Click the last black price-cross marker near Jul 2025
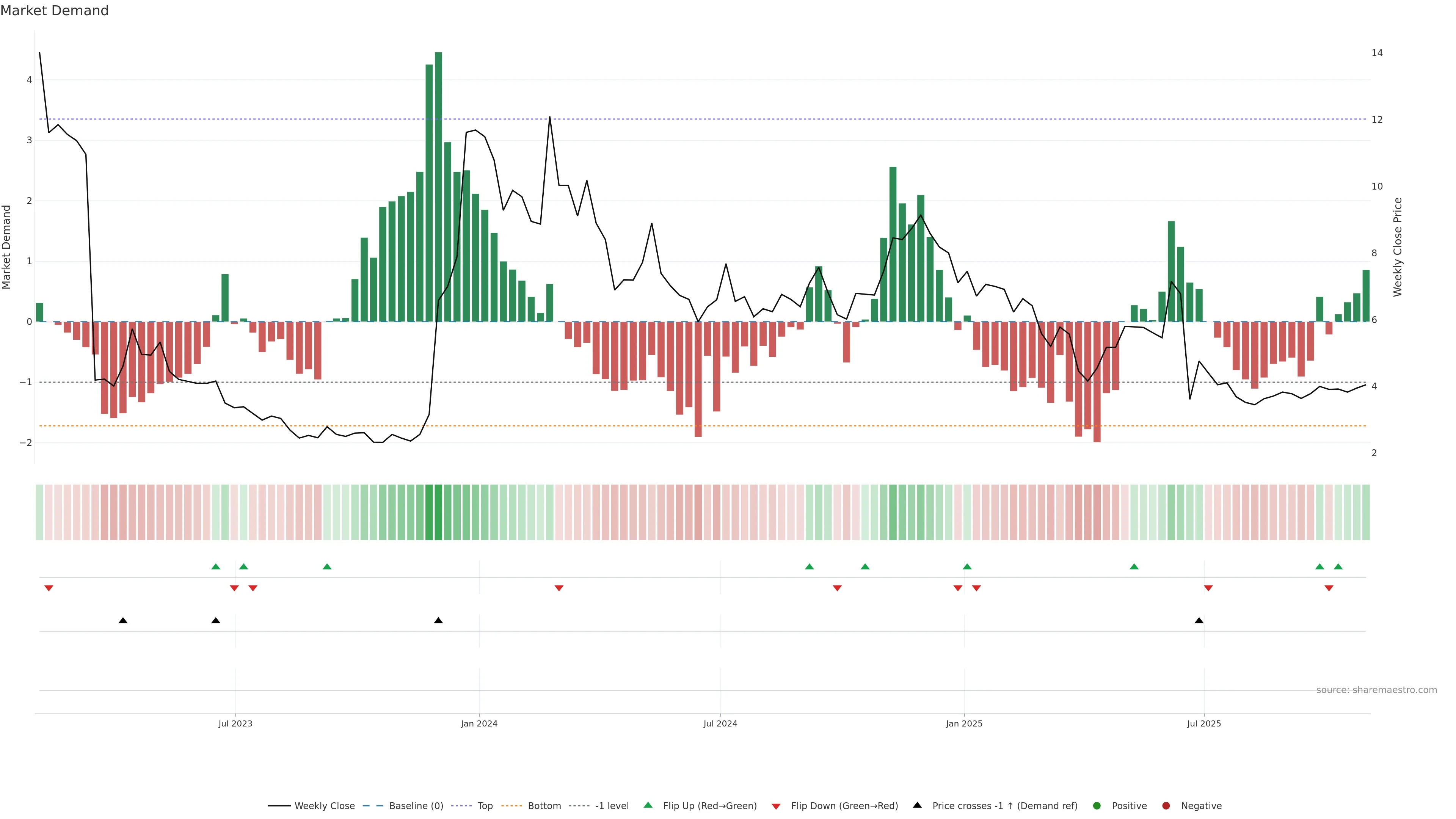 pyautogui.click(x=1199, y=621)
